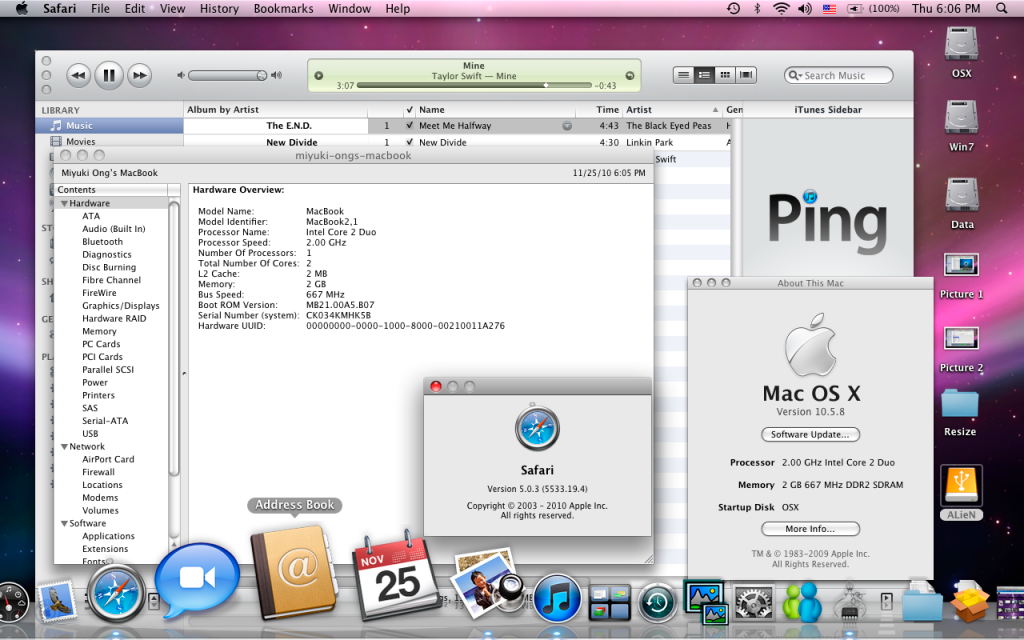The width and height of the screenshot is (1024, 640).
Task: Open Time Machine from the Dock
Action: click(x=658, y=601)
